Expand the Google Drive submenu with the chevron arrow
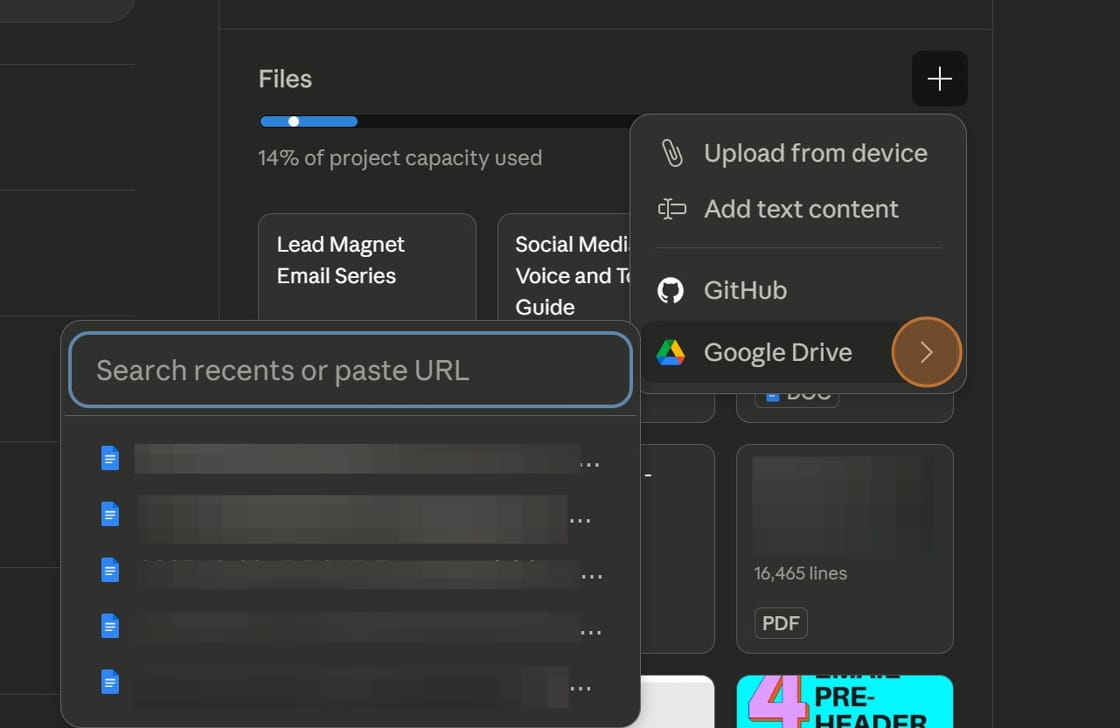This screenshot has height=728, width=1120. (926, 352)
